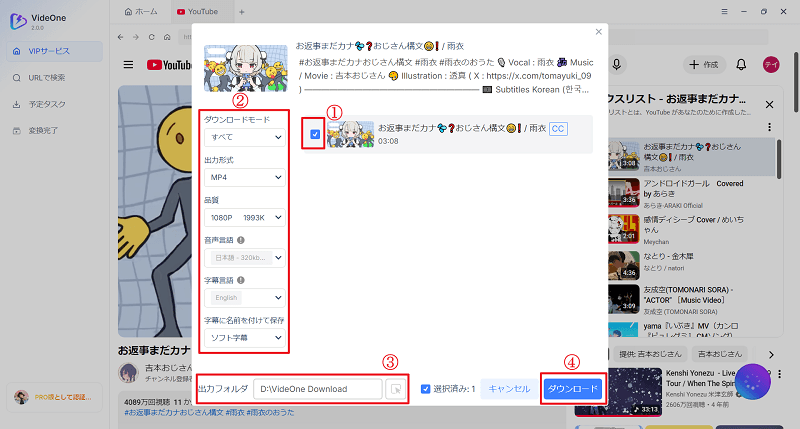Show info icon next to 字幕言語

241,280
